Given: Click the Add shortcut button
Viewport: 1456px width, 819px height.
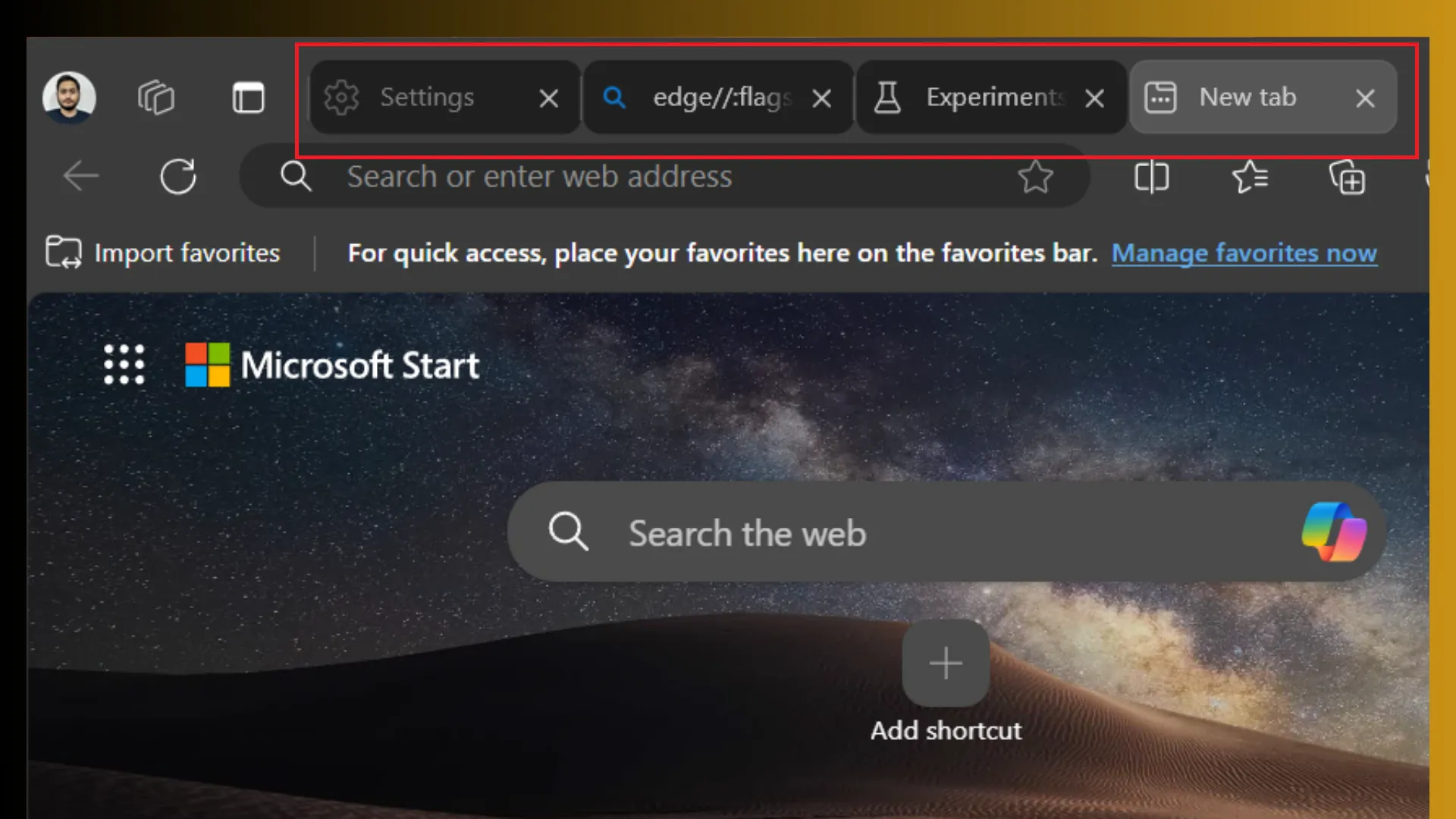Looking at the screenshot, I should click(943, 662).
